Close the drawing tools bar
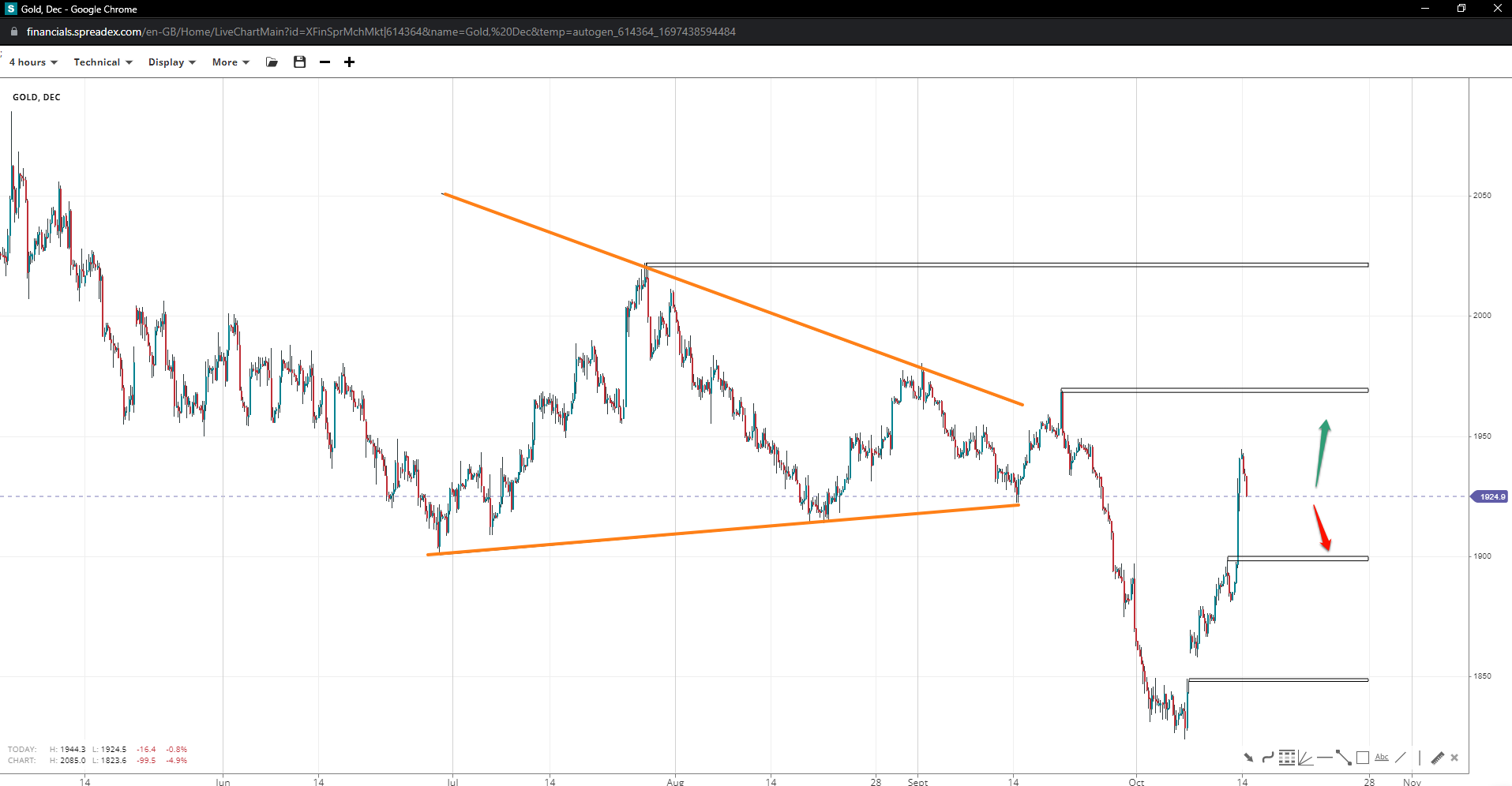1512x786 pixels. (1454, 758)
